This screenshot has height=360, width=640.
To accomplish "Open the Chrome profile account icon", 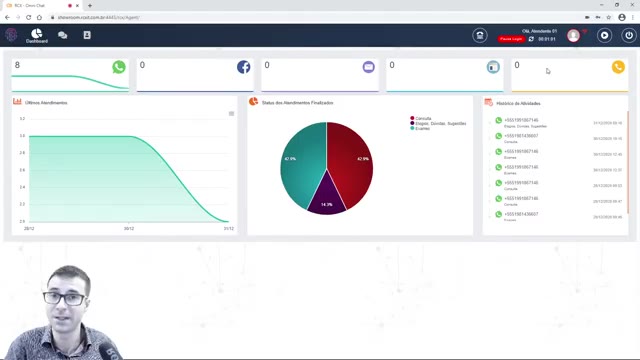I will coord(622,17).
